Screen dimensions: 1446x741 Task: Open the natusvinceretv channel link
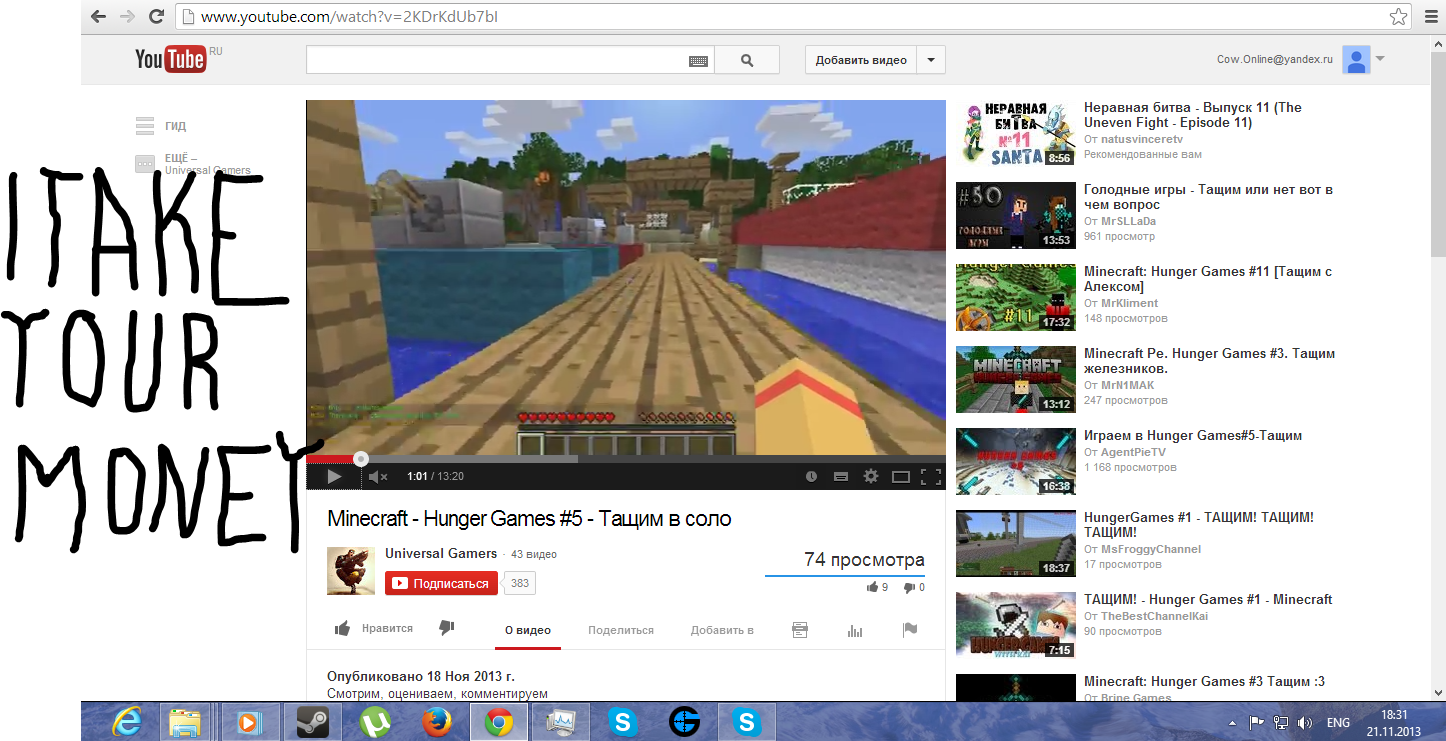pos(1142,139)
